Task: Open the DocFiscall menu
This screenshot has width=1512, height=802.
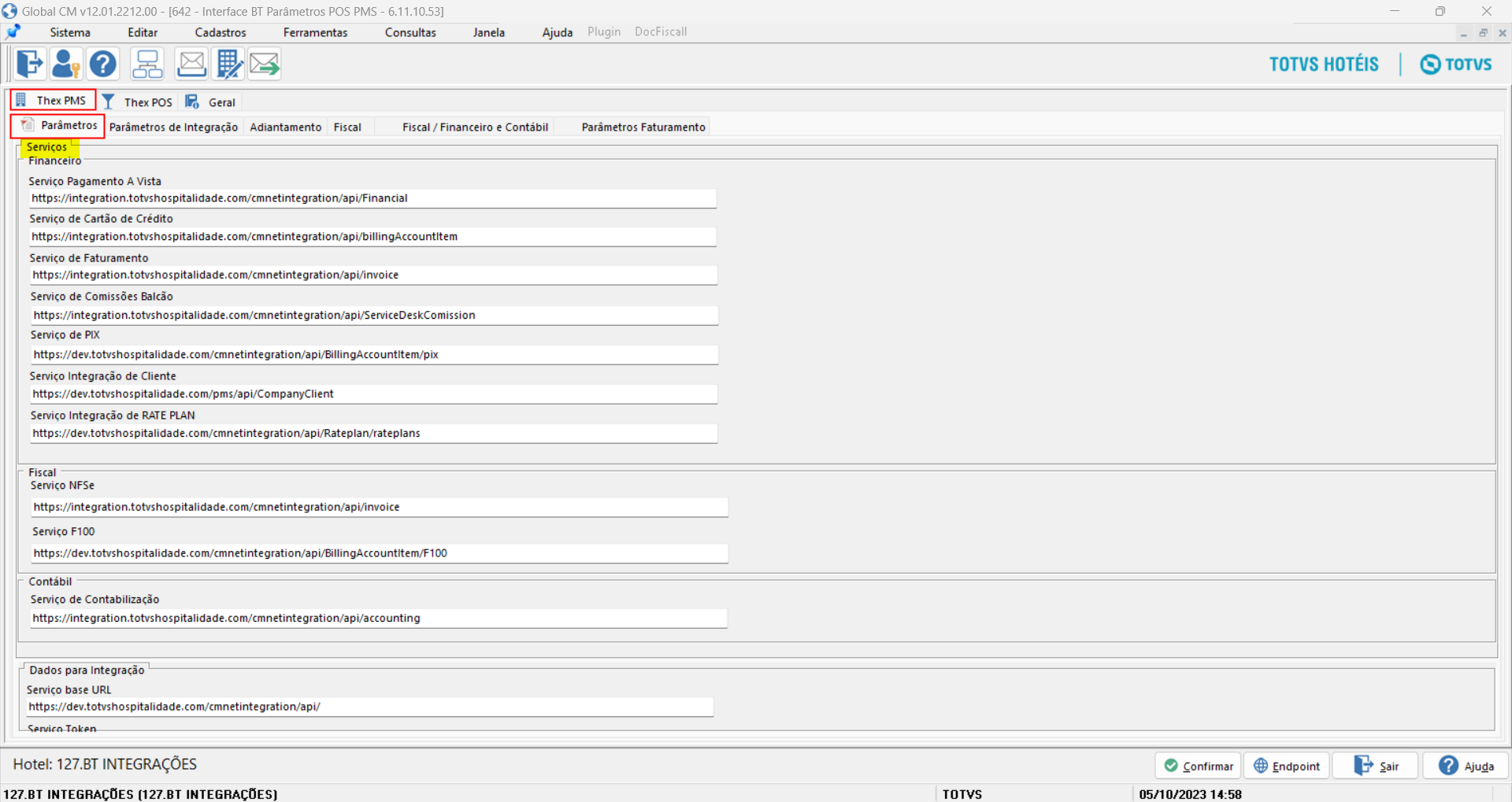Action: tap(661, 31)
